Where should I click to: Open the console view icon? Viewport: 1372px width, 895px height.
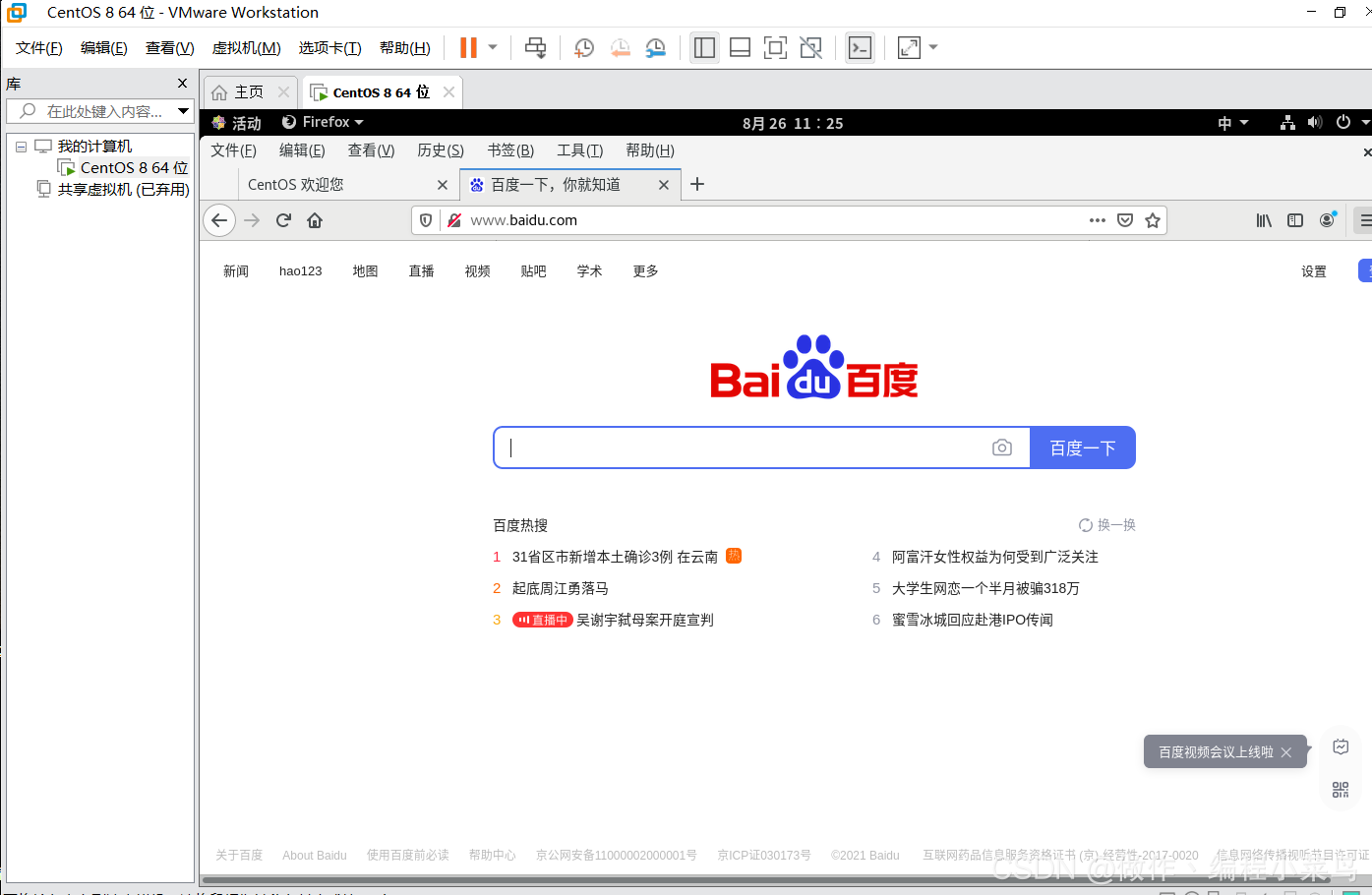point(860,47)
